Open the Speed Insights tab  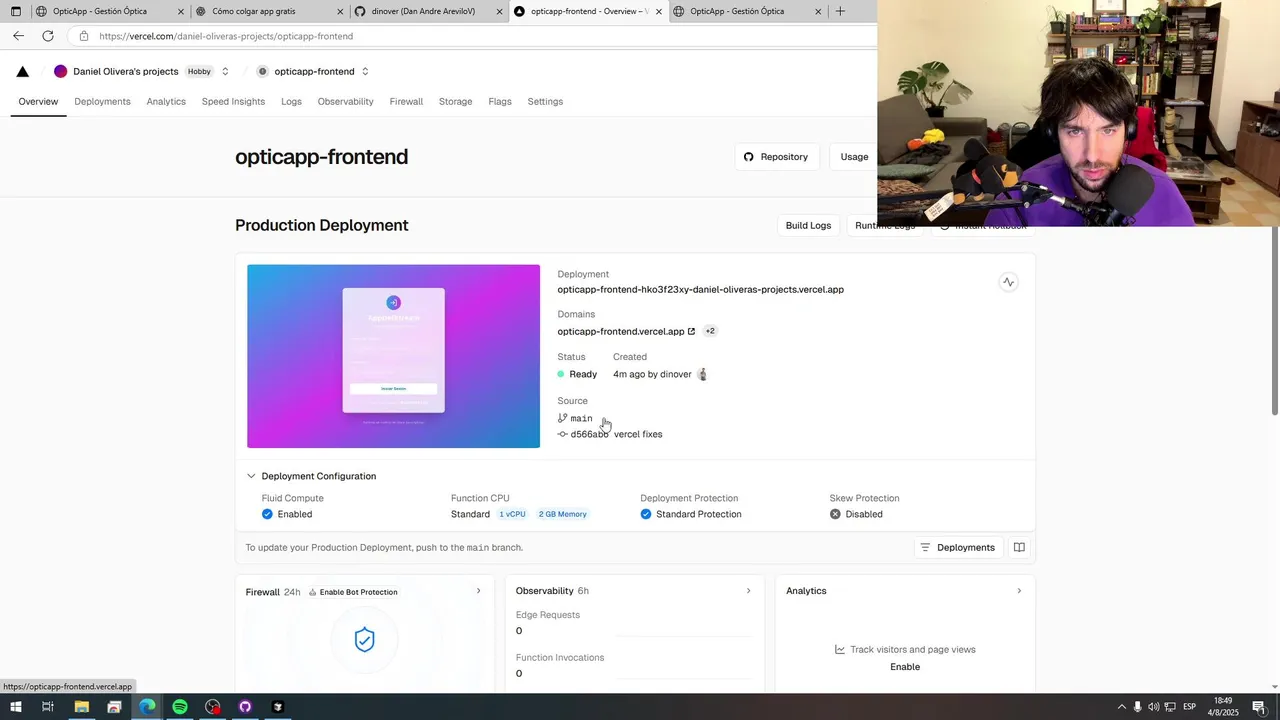tap(233, 101)
